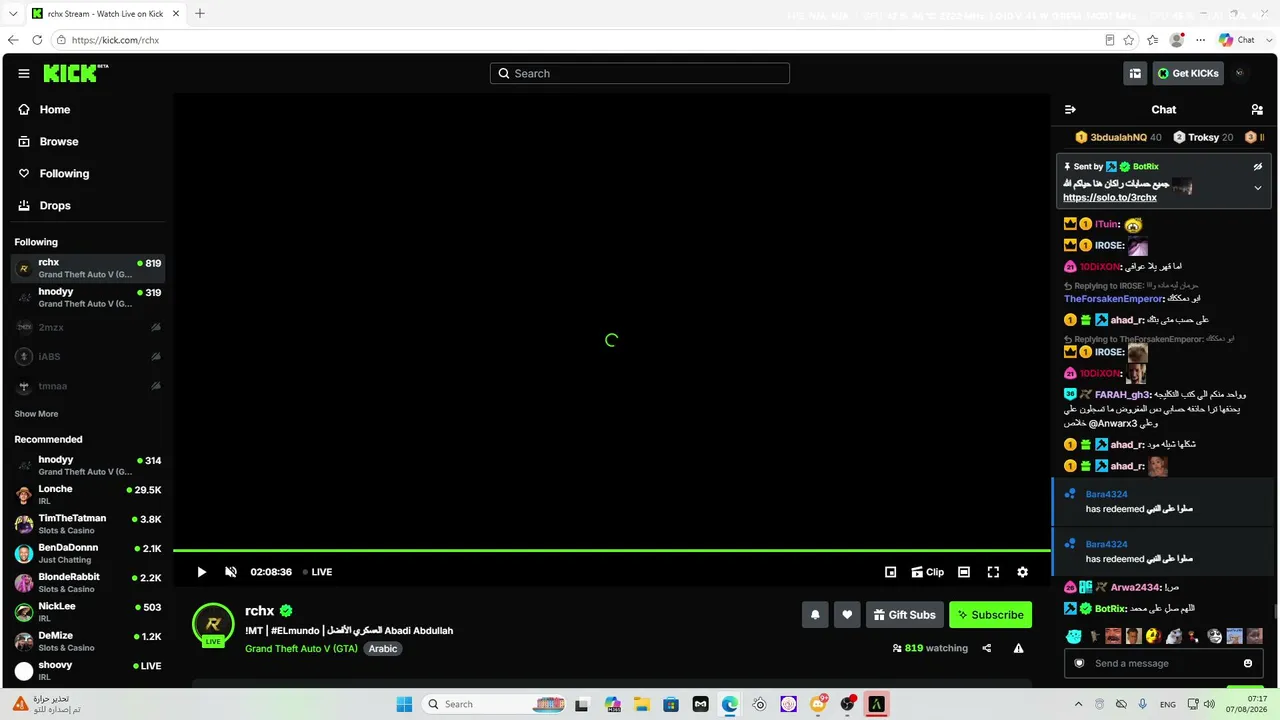Viewport: 1280px width, 720px height.
Task: Show hidden system tray icons
Action: point(1078,704)
